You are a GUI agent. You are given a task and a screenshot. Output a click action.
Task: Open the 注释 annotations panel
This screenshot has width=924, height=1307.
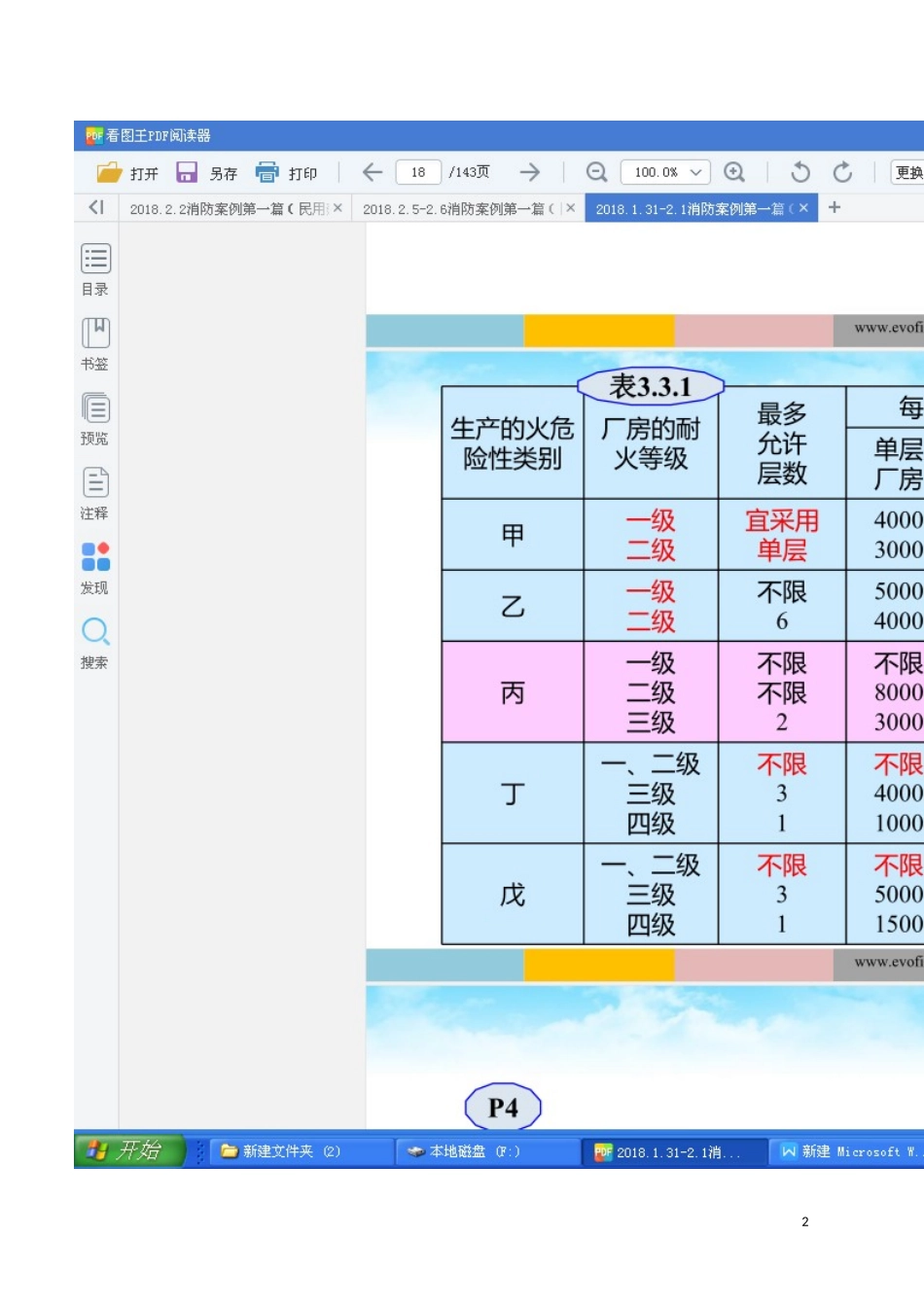tap(95, 494)
